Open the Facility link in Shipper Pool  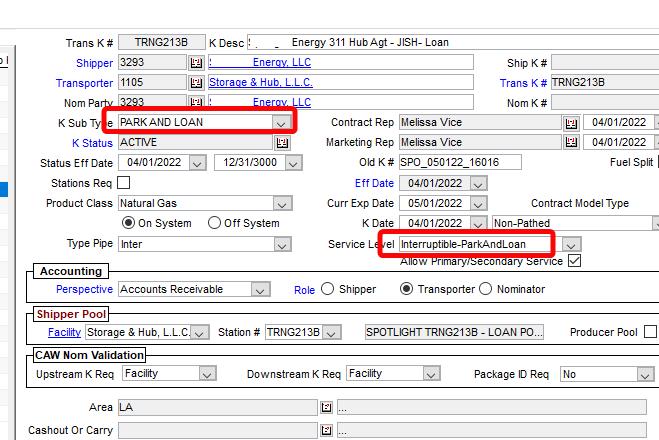64,332
